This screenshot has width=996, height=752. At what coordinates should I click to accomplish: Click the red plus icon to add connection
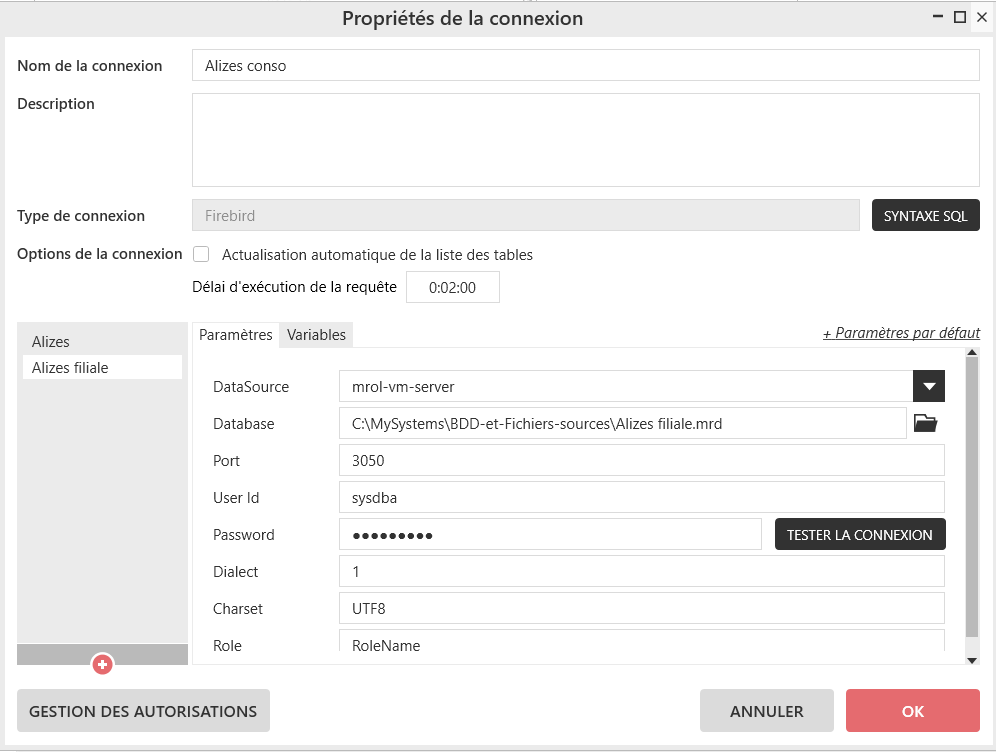point(102,663)
